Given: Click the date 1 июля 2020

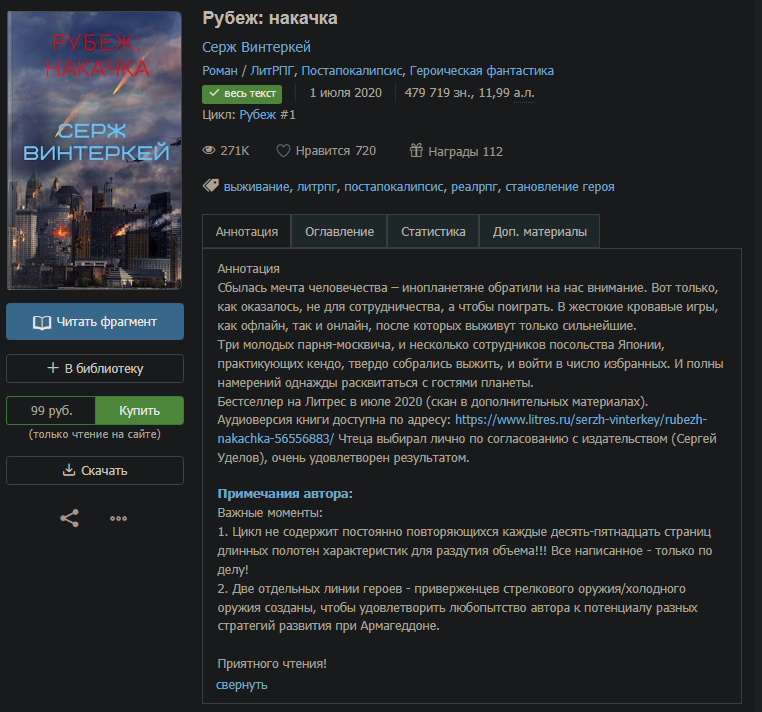Looking at the screenshot, I should click(x=346, y=93).
